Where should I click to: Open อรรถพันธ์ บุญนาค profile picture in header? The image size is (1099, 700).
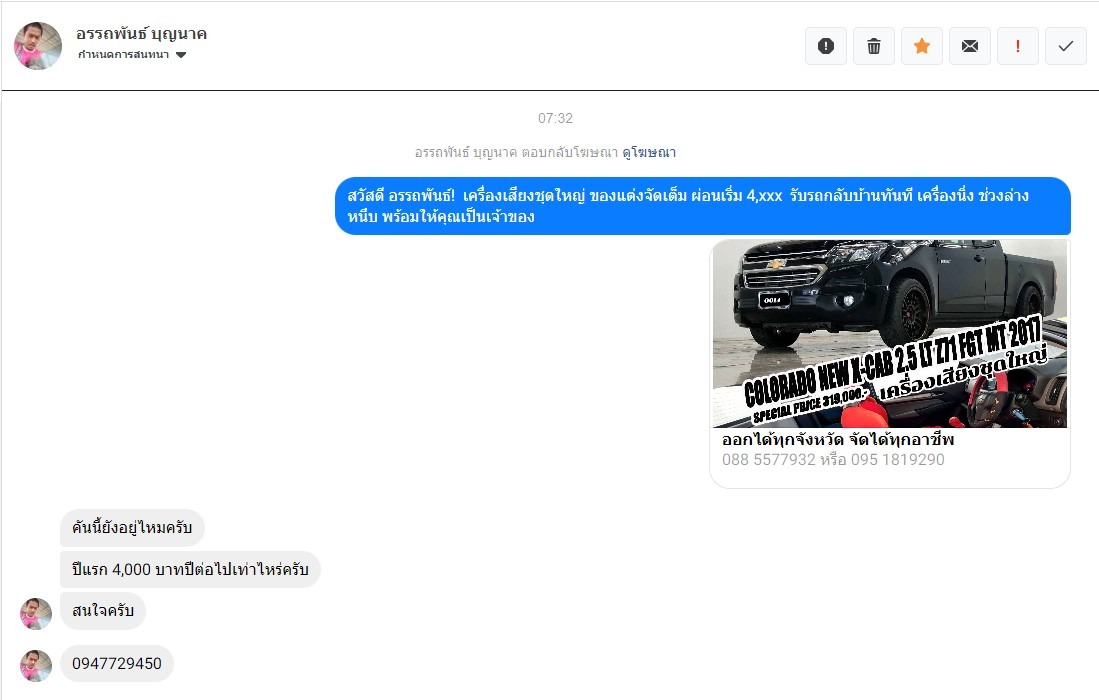pyautogui.click(x=38, y=46)
